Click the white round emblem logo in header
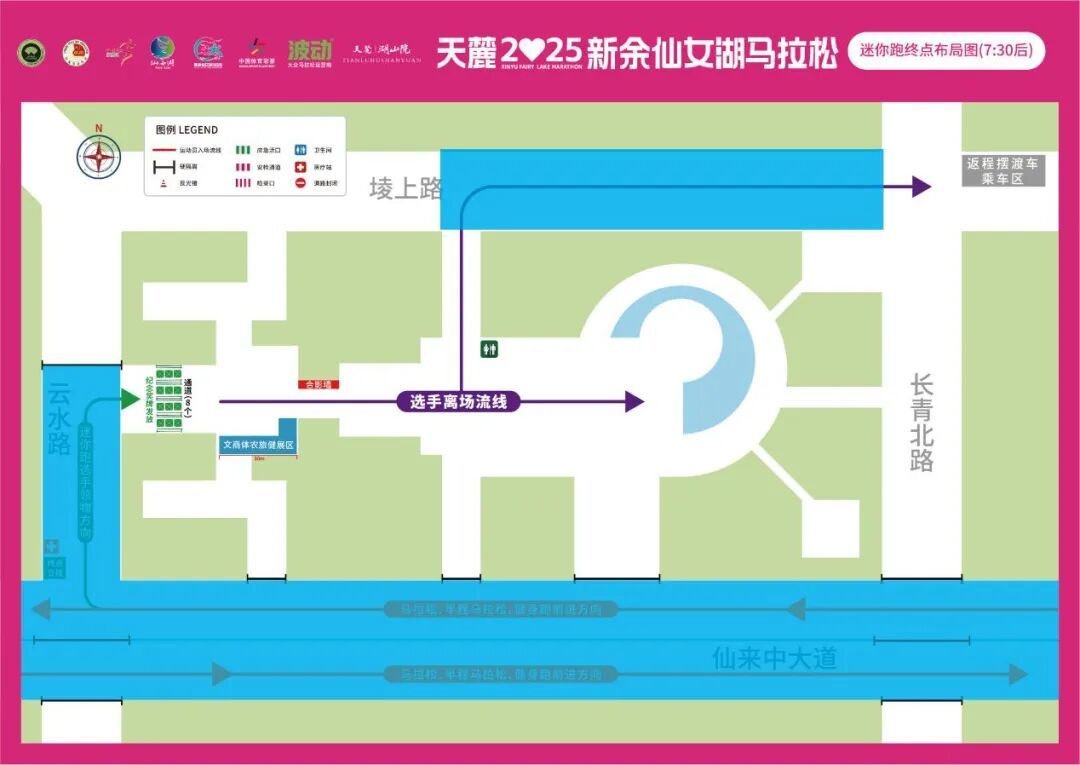The width and height of the screenshot is (1080, 765). [76, 53]
